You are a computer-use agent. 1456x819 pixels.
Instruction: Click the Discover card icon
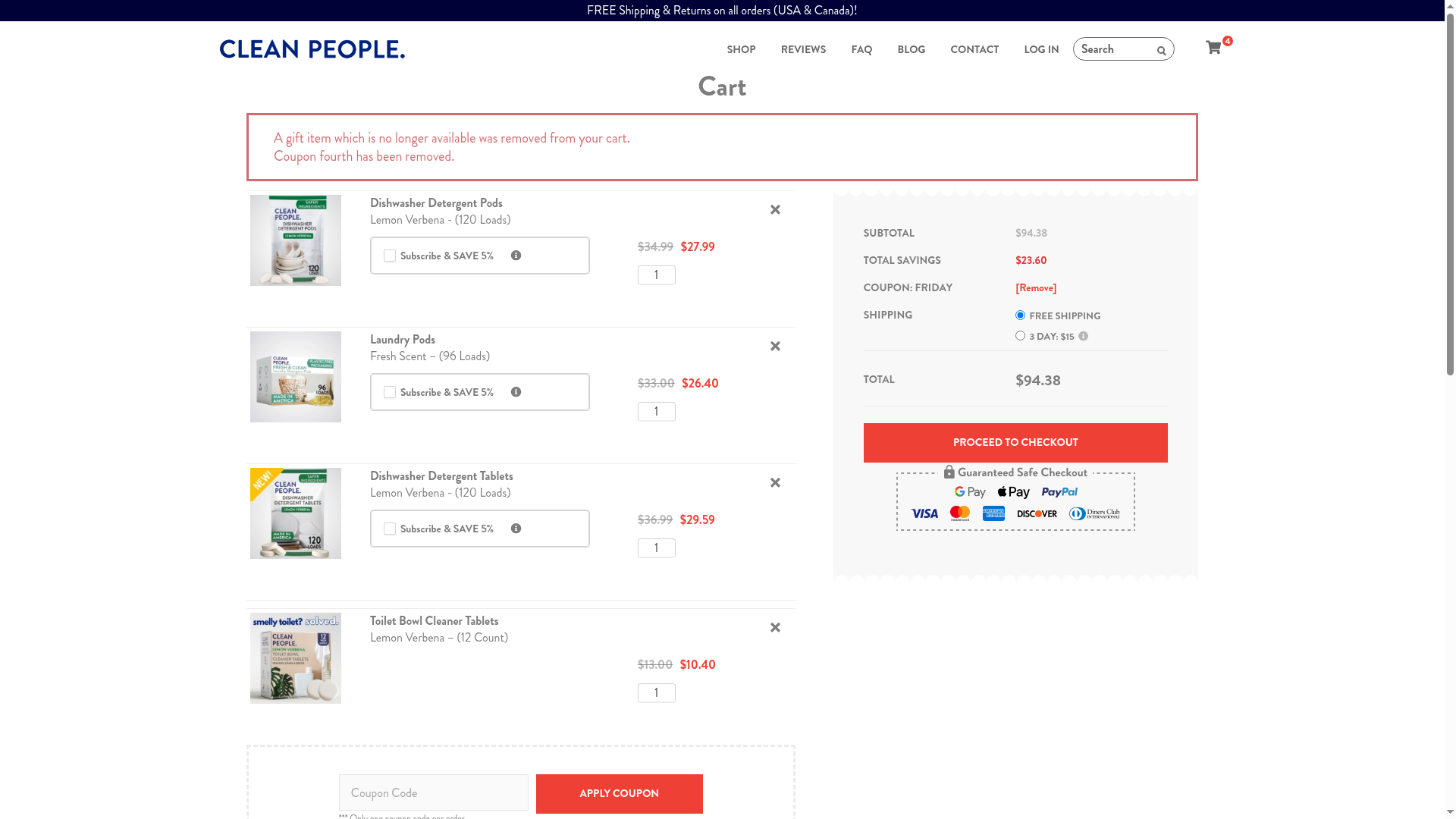1037,513
